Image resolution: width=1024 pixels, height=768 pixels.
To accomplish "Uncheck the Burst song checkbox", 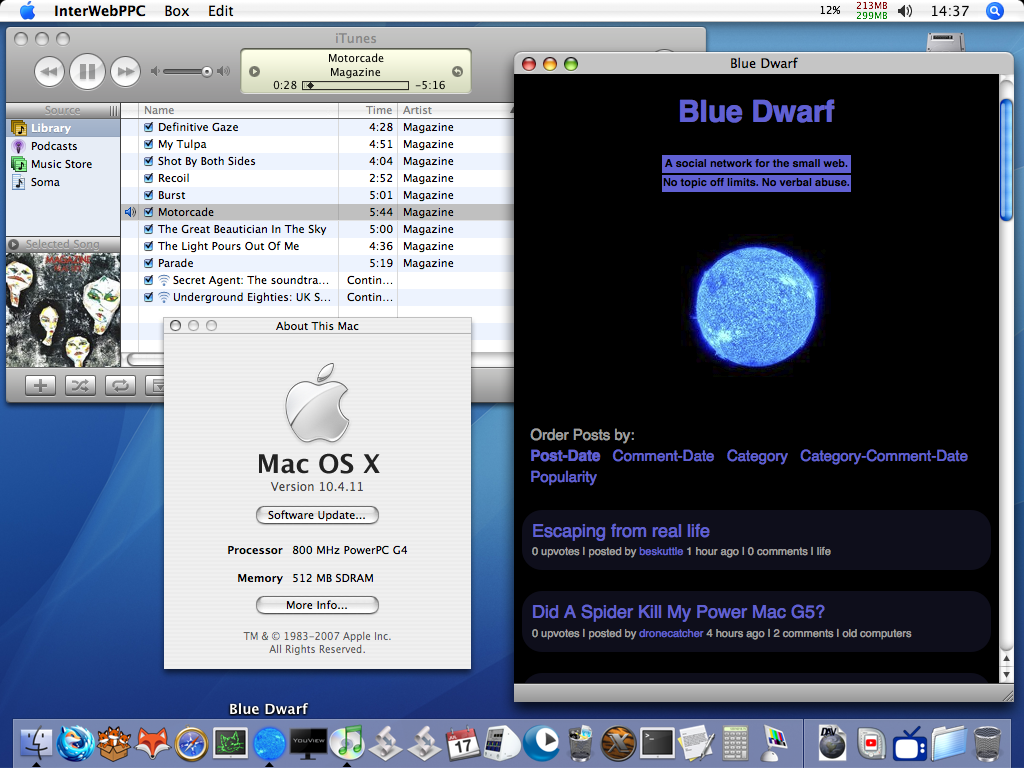I will pos(149,195).
